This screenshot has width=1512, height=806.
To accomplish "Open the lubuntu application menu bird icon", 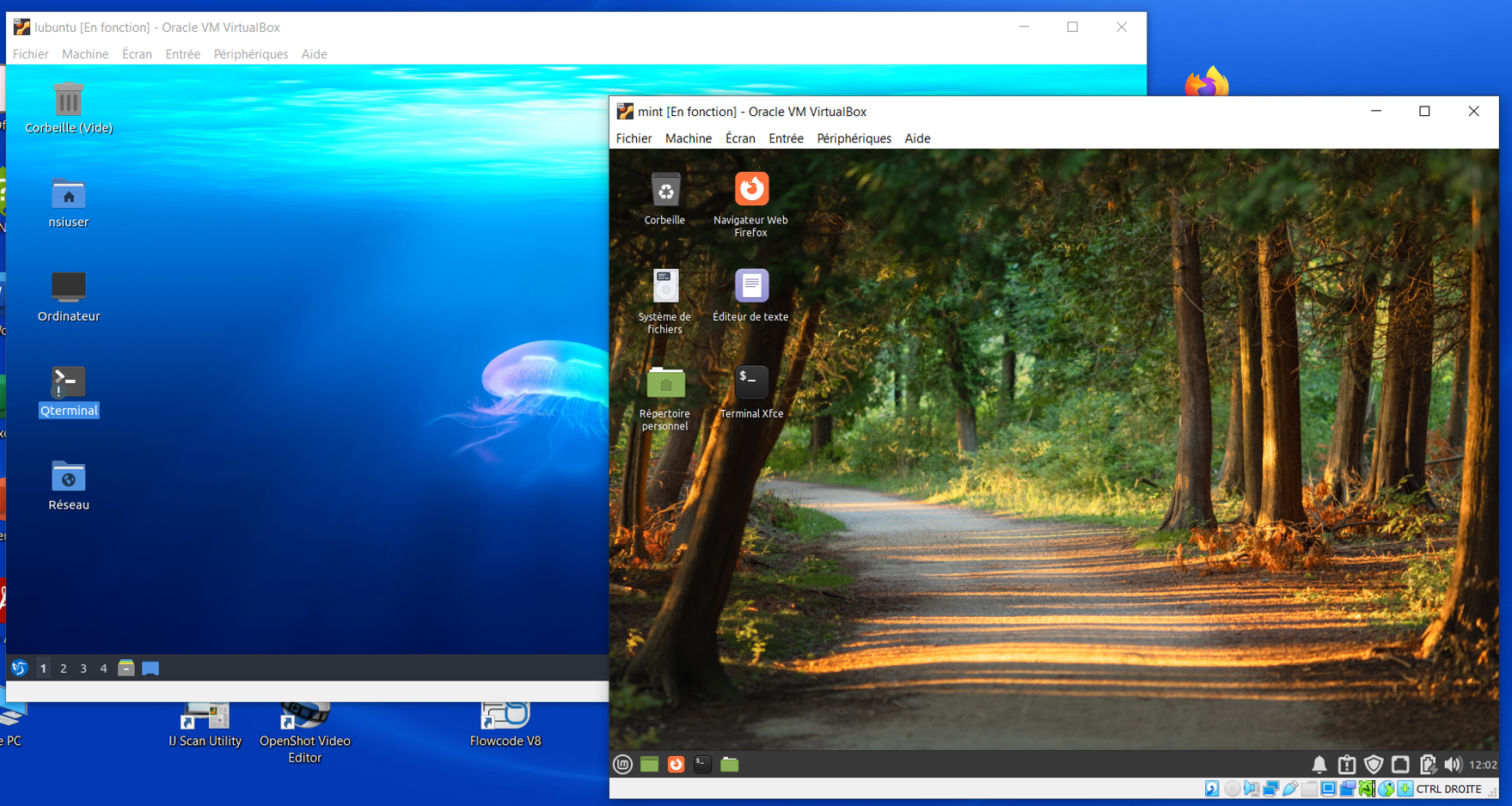I will 19,668.
